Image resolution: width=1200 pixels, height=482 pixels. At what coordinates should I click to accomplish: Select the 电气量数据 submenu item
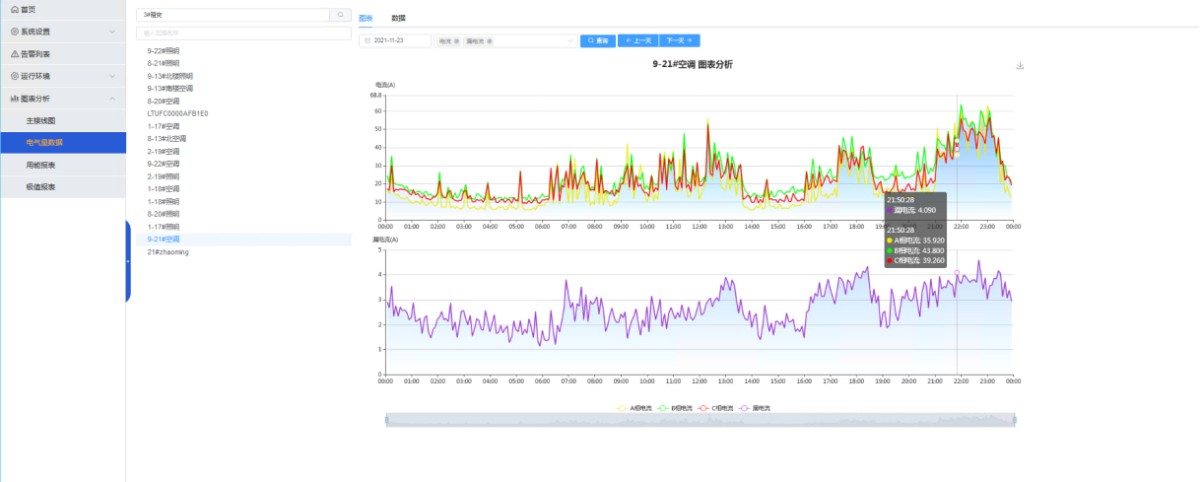coord(62,142)
